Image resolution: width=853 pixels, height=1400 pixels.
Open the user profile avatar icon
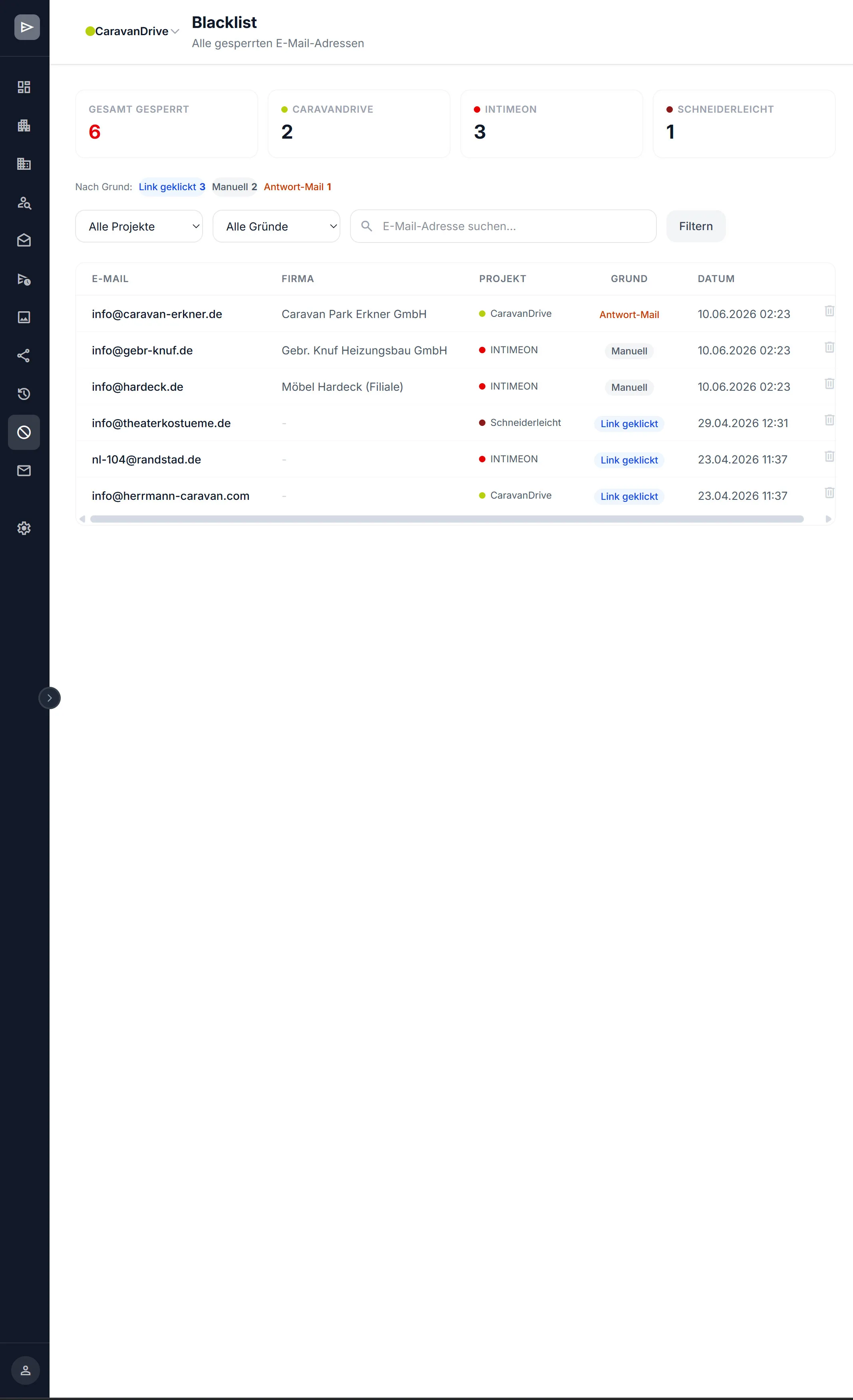[x=26, y=1370]
